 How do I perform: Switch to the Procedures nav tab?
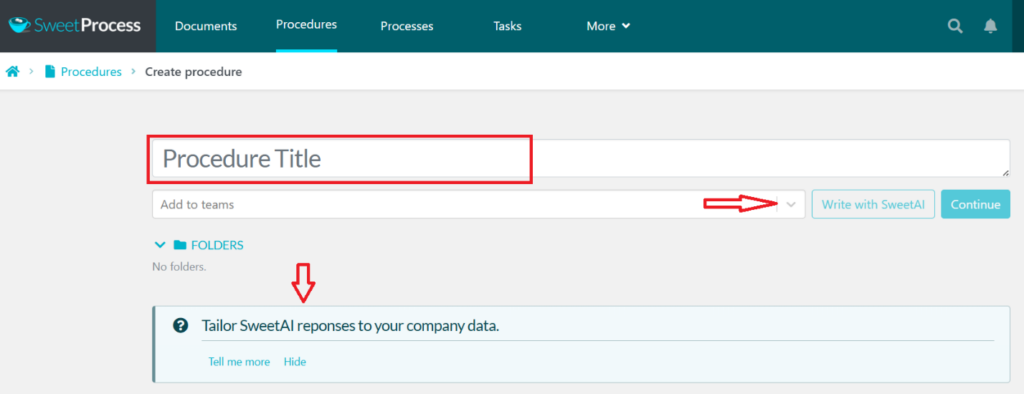(306, 25)
